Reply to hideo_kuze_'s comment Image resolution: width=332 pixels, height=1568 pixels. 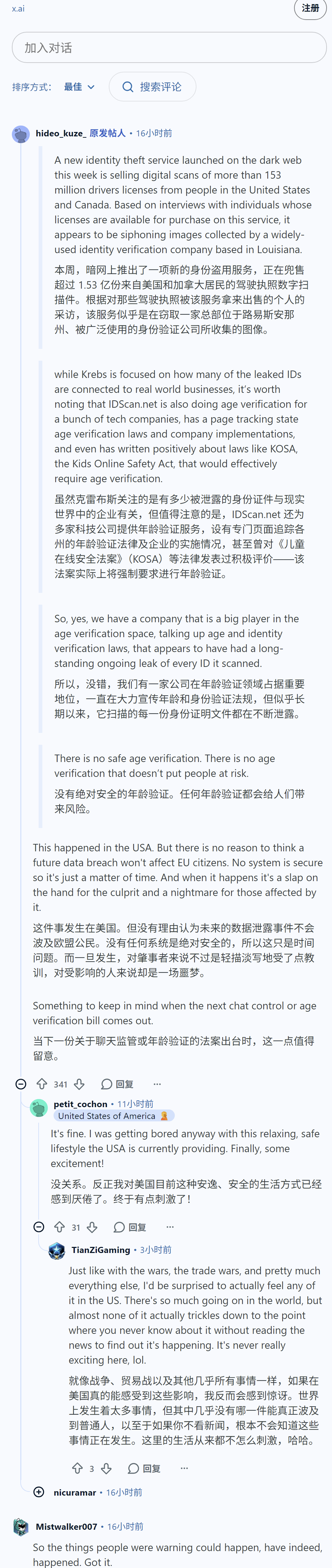click(117, 1083)
